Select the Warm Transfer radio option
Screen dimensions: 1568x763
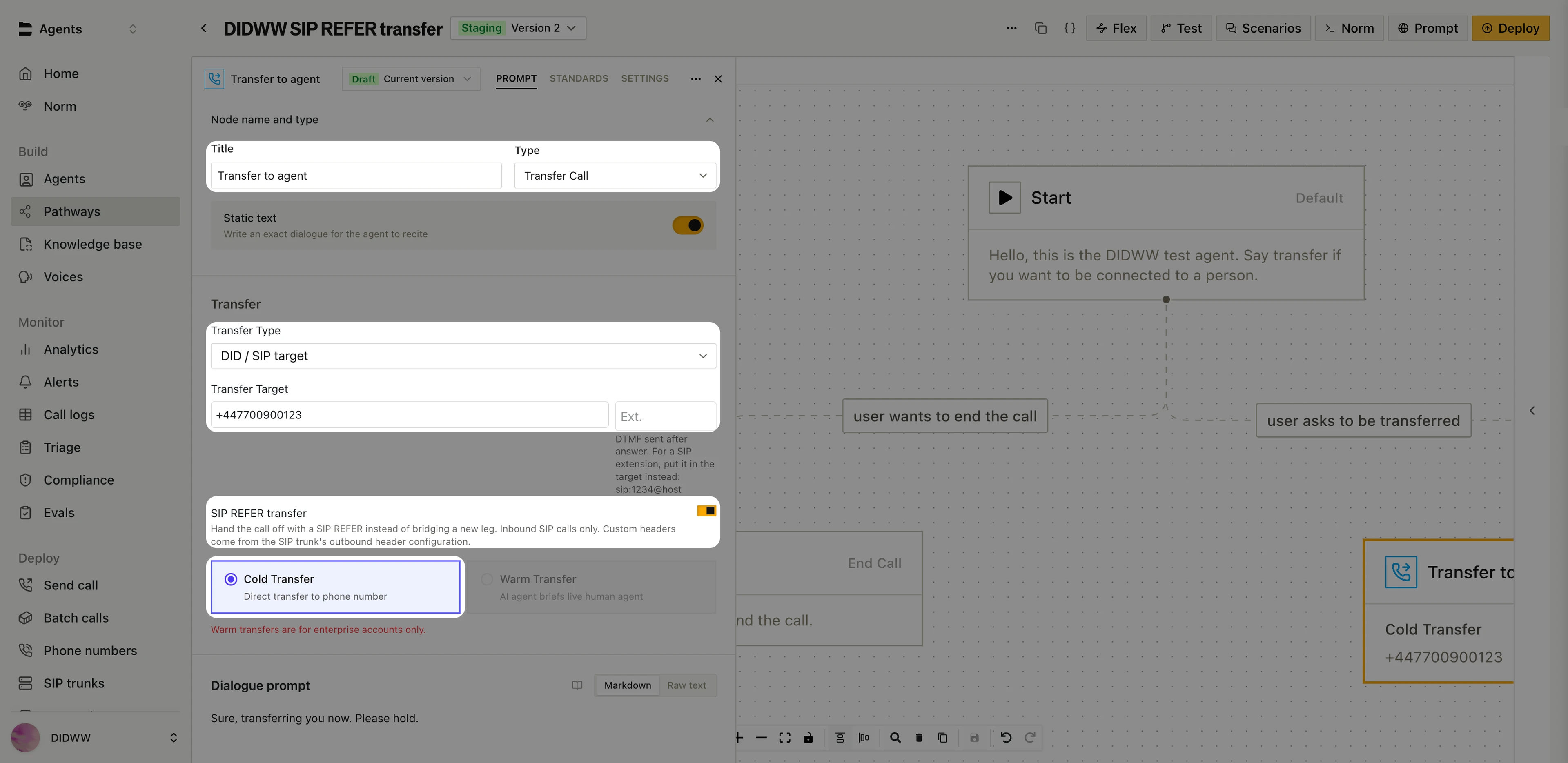click(x=592, y=587)
